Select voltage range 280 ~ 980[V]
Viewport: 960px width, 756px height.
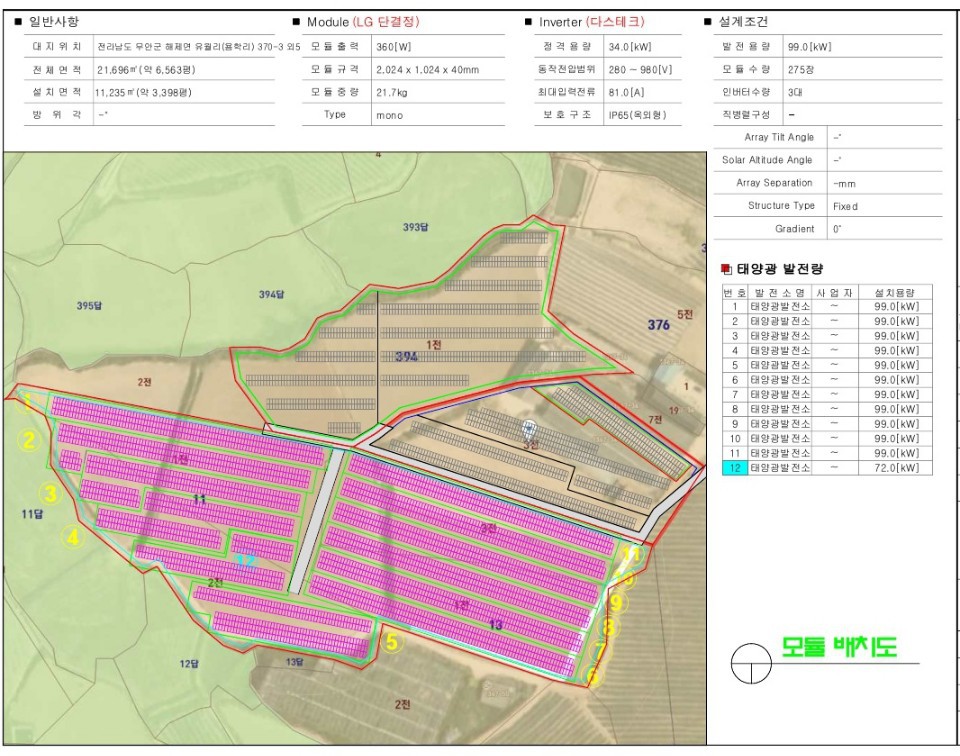640,70
